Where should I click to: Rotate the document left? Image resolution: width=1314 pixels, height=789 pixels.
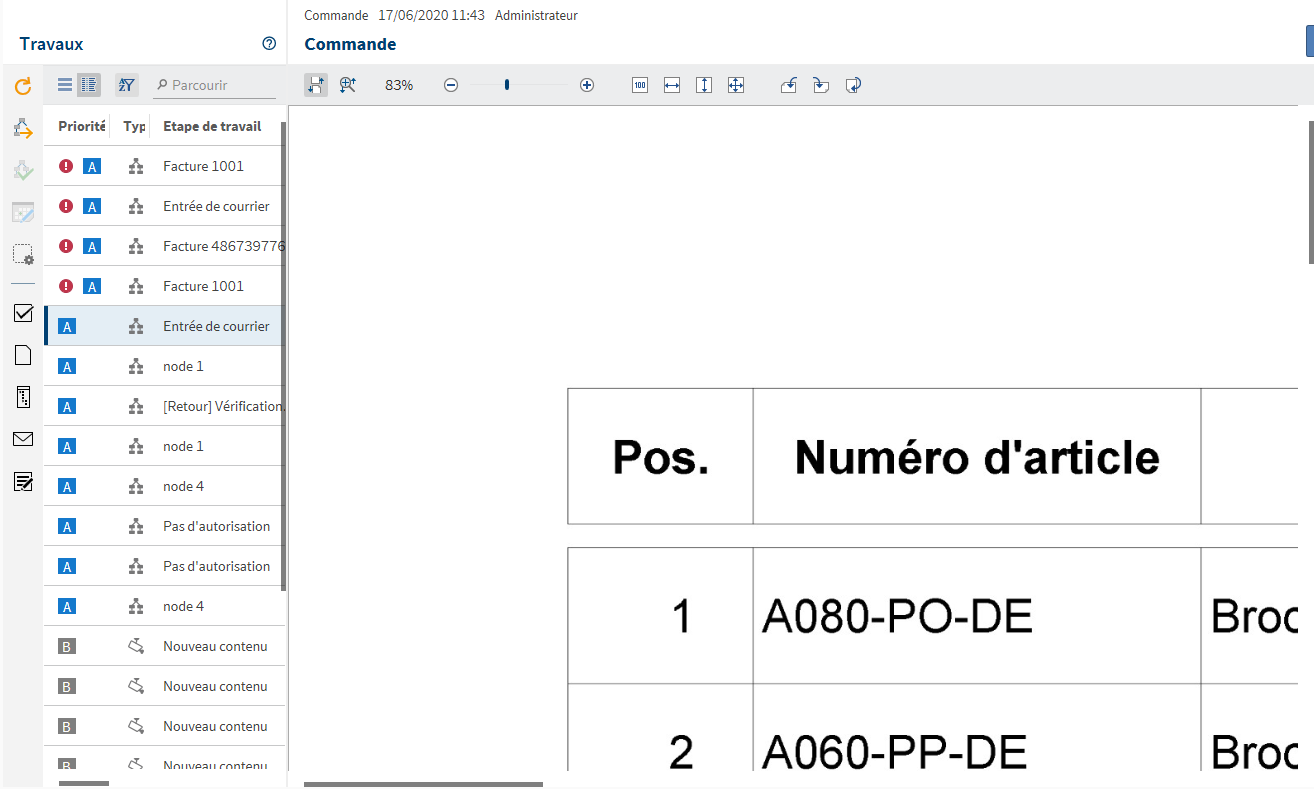click(x=788, y=86)
